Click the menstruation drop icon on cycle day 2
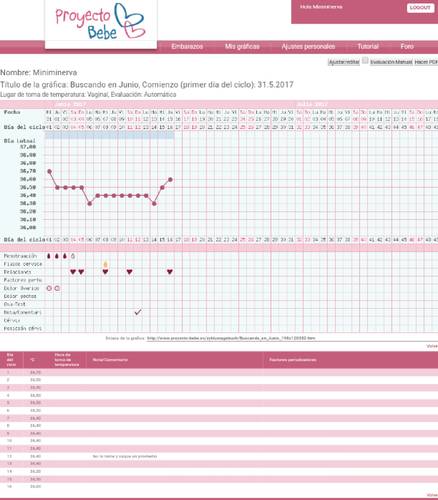 (57, 256)
